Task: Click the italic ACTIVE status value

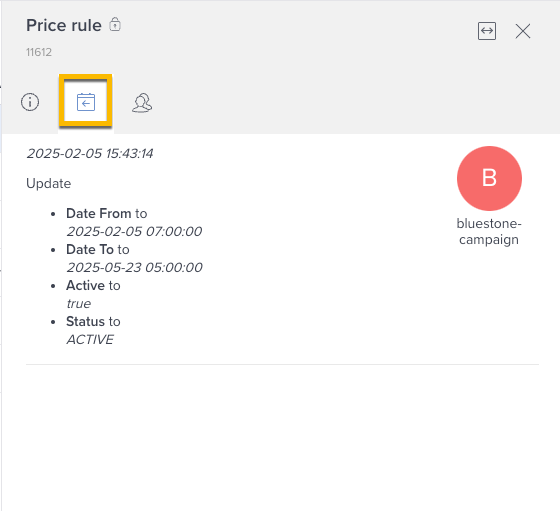Action: 90,340
